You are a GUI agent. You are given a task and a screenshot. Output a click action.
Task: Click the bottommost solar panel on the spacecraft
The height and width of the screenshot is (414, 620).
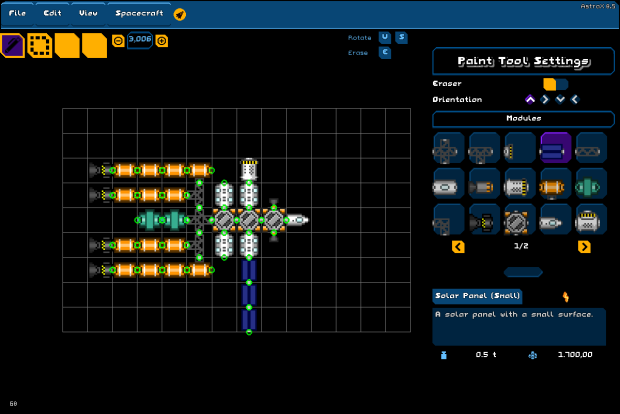click(x=249, y=319)
